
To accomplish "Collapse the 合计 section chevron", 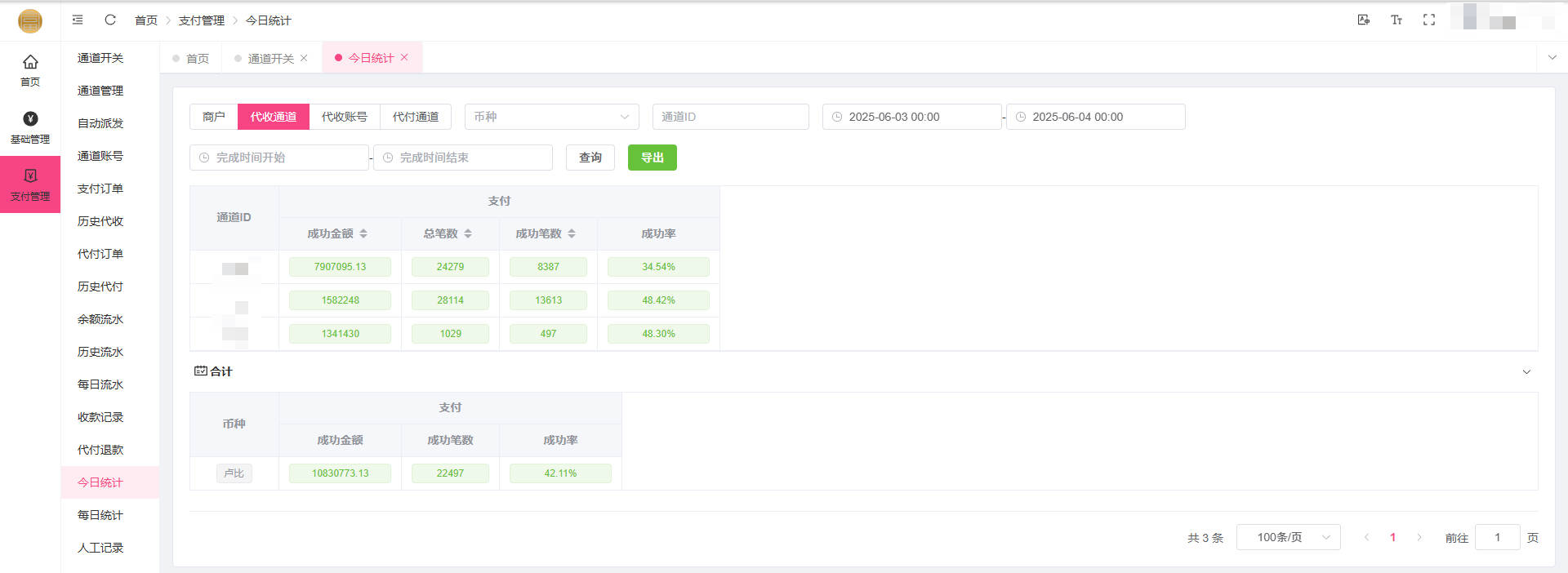I will [x=1526, y=371].
